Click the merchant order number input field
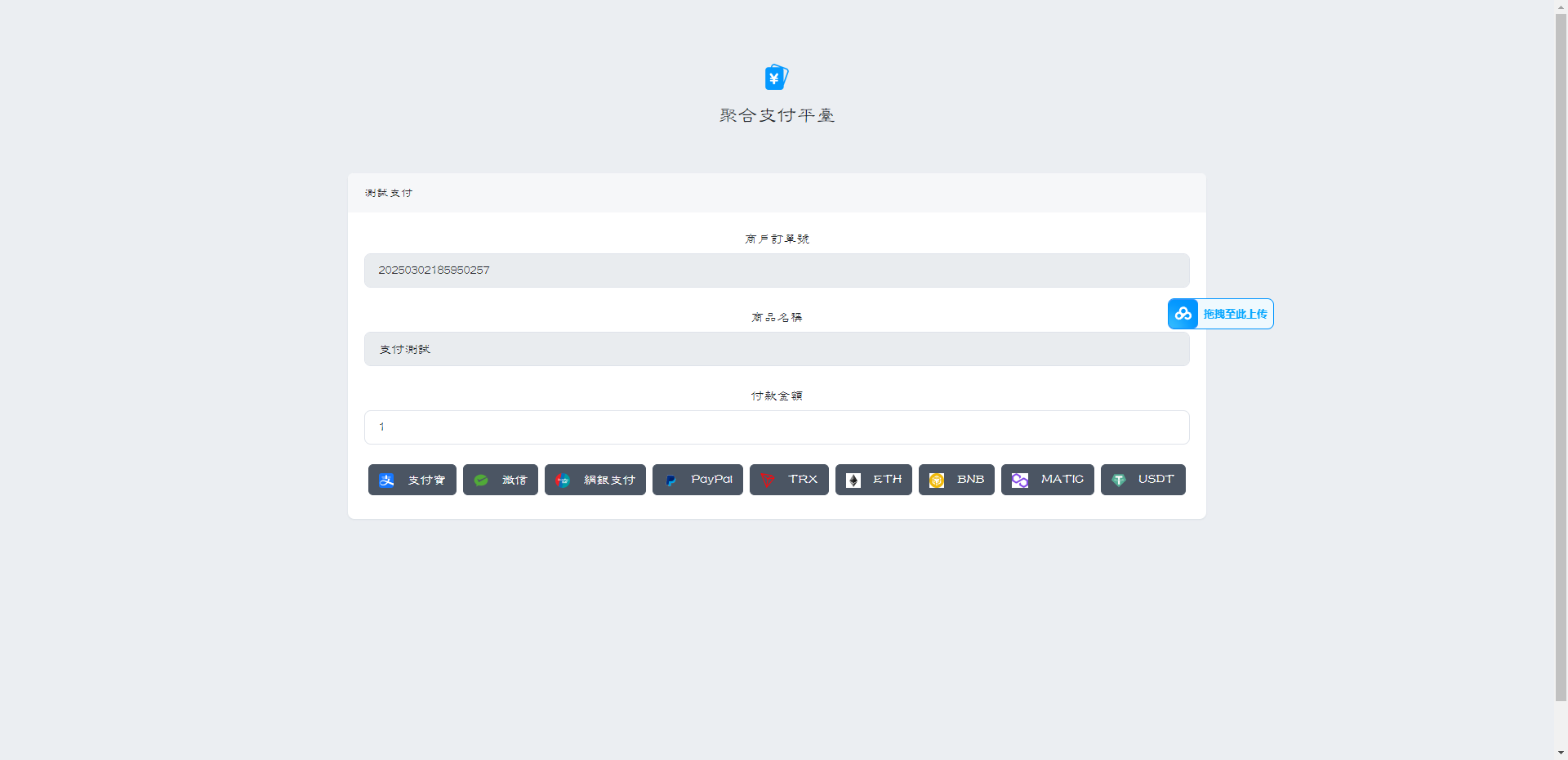 [776, 270]
